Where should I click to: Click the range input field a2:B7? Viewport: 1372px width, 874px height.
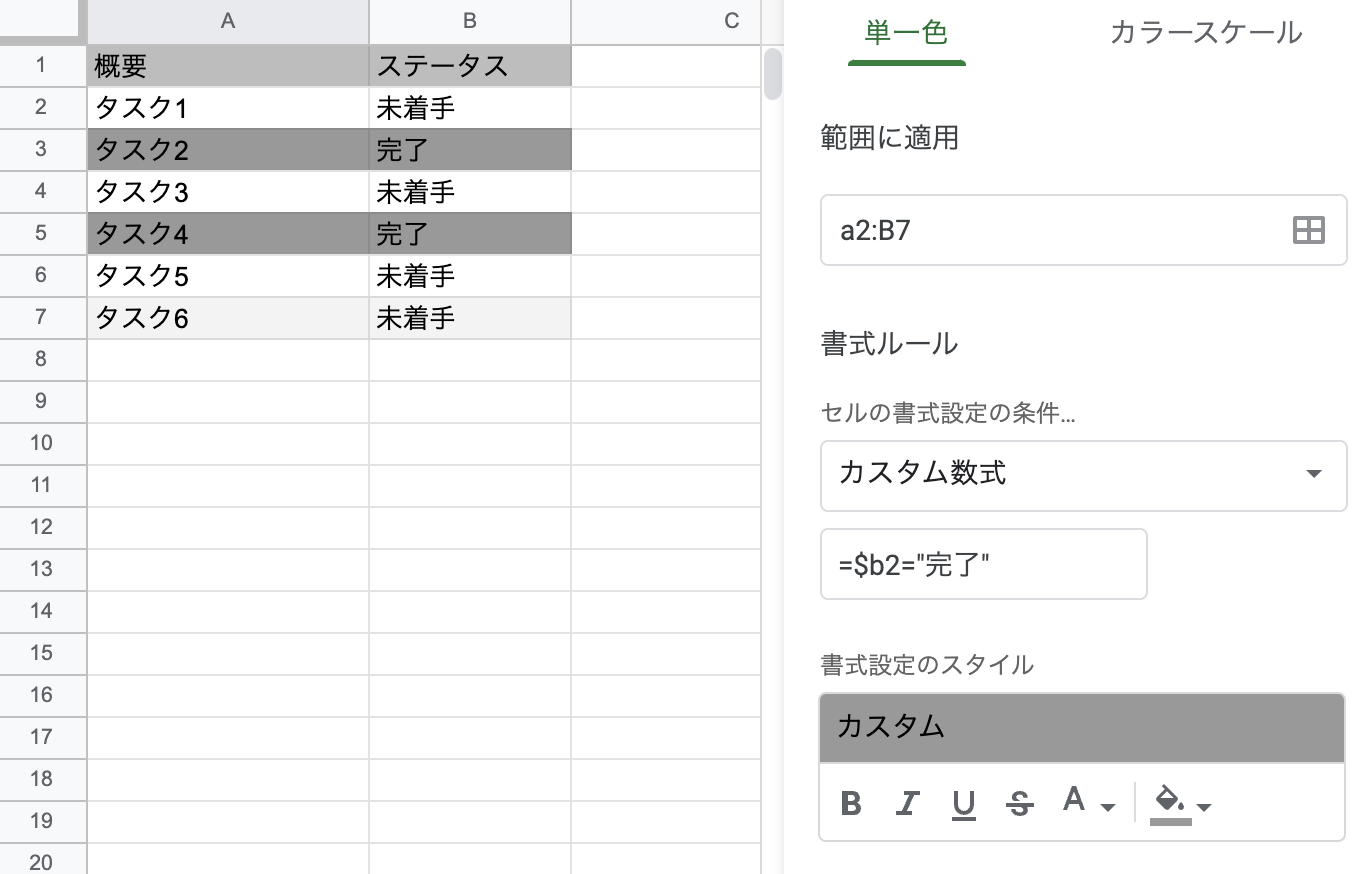coord(1083,230)
